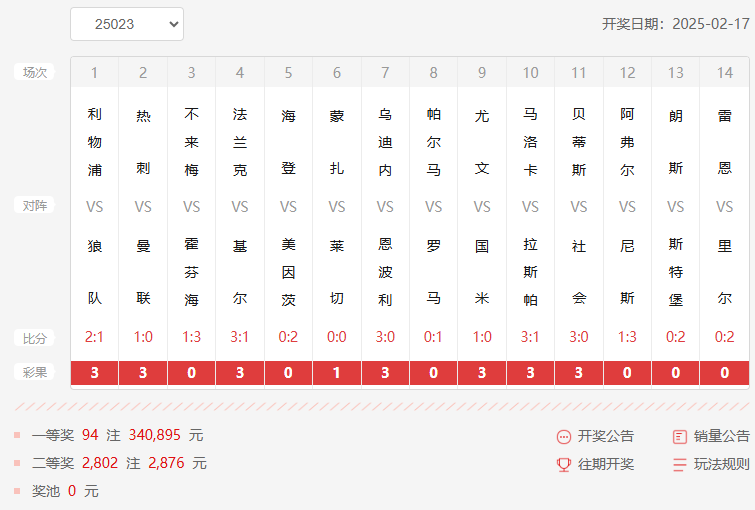Select match number 14 column header

pyautogui.click(x=724, y=72)
